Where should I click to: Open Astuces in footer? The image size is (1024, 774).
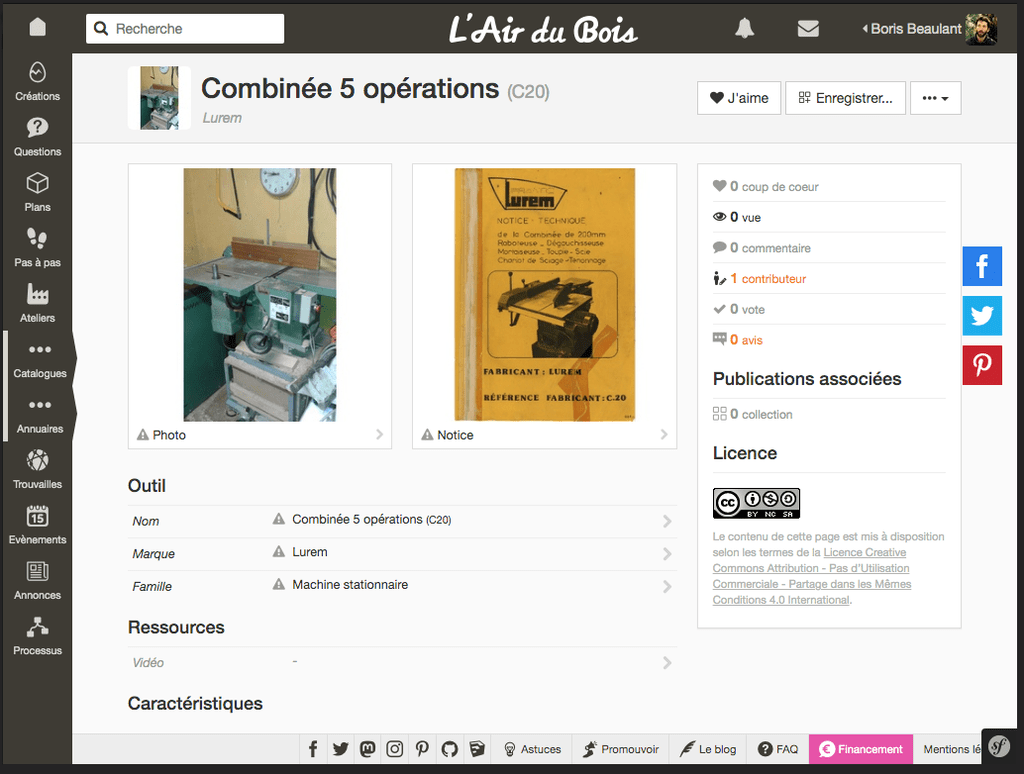tap(533, 749)
